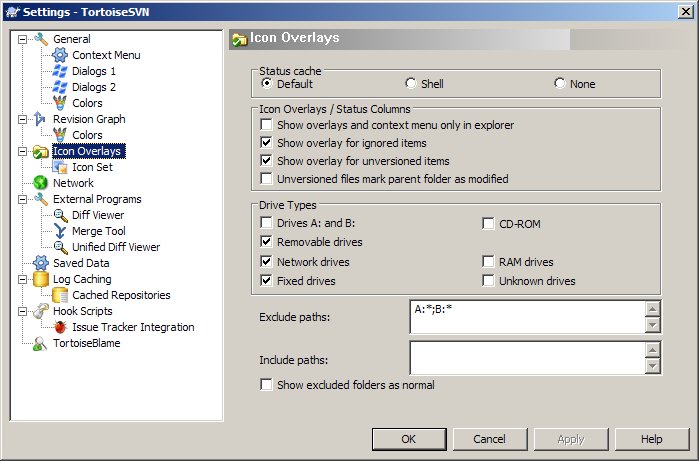Select the Cached Repositories tree item
The width and height of the screenshot is (699, 461).
pyautogui.click(x=121, y=295)
